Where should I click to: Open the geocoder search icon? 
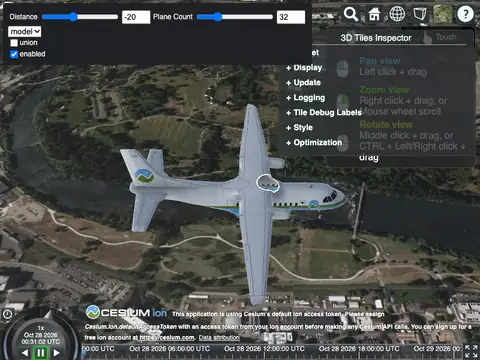[351, 14]
